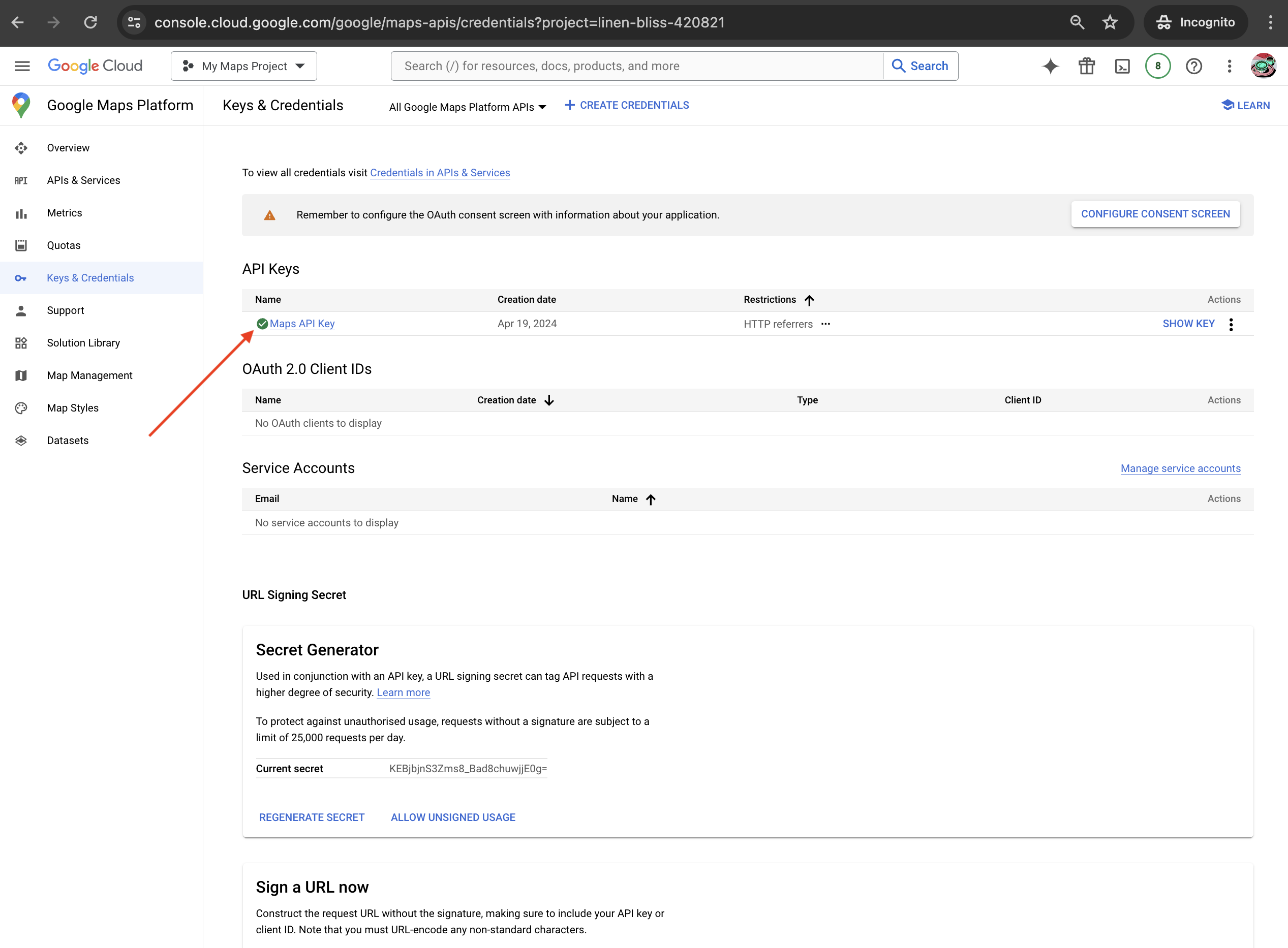Open Metrics from the sidebar
This screenshot has height=948, width=1288.
[64, 212]
